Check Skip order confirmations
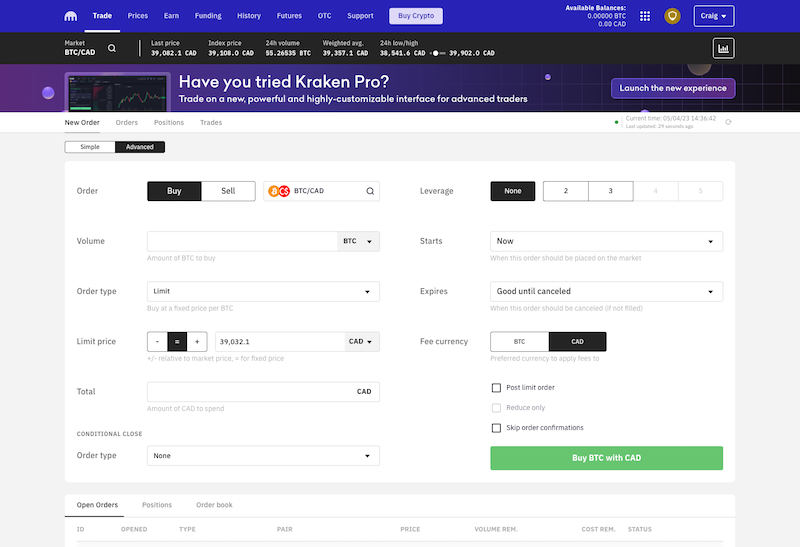The height and width of the screenshot is (547, 800). coord(496,428)
